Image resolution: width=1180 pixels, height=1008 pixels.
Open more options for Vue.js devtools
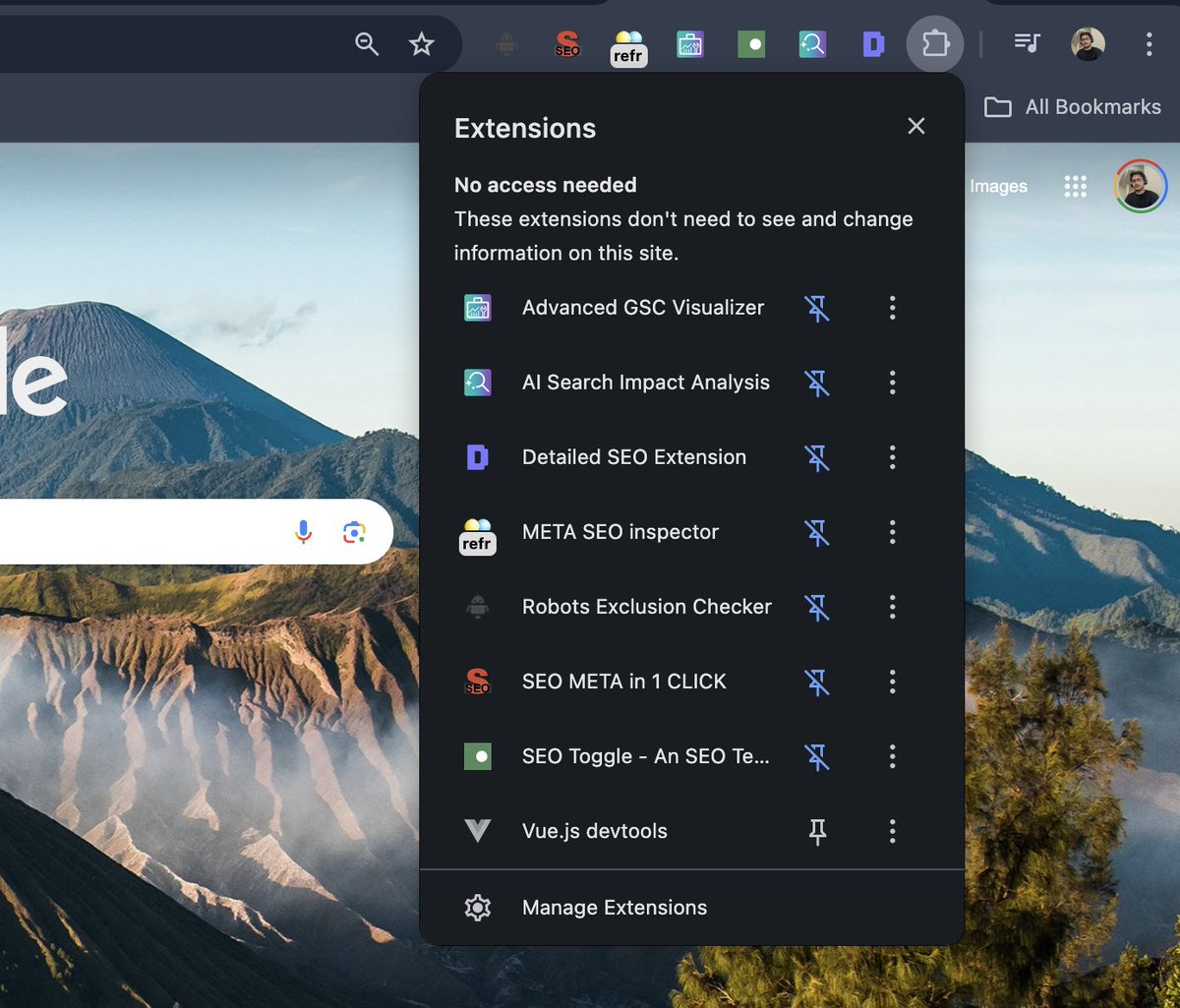pos(893,831)
